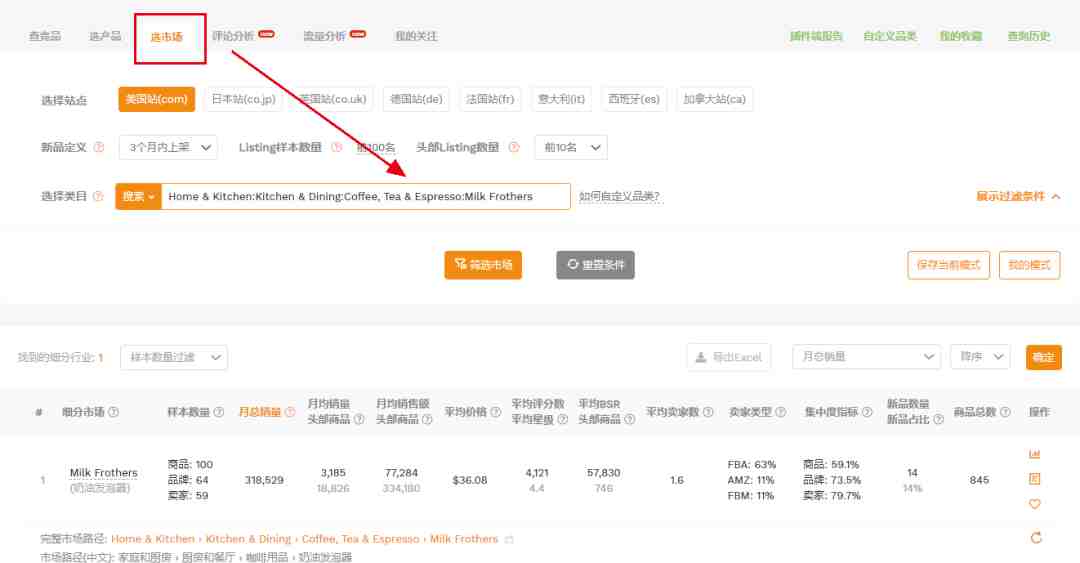1080x563 pixels.
Task: Click the category input containing Milk Frothers path
Action: [x=365, y=196]
